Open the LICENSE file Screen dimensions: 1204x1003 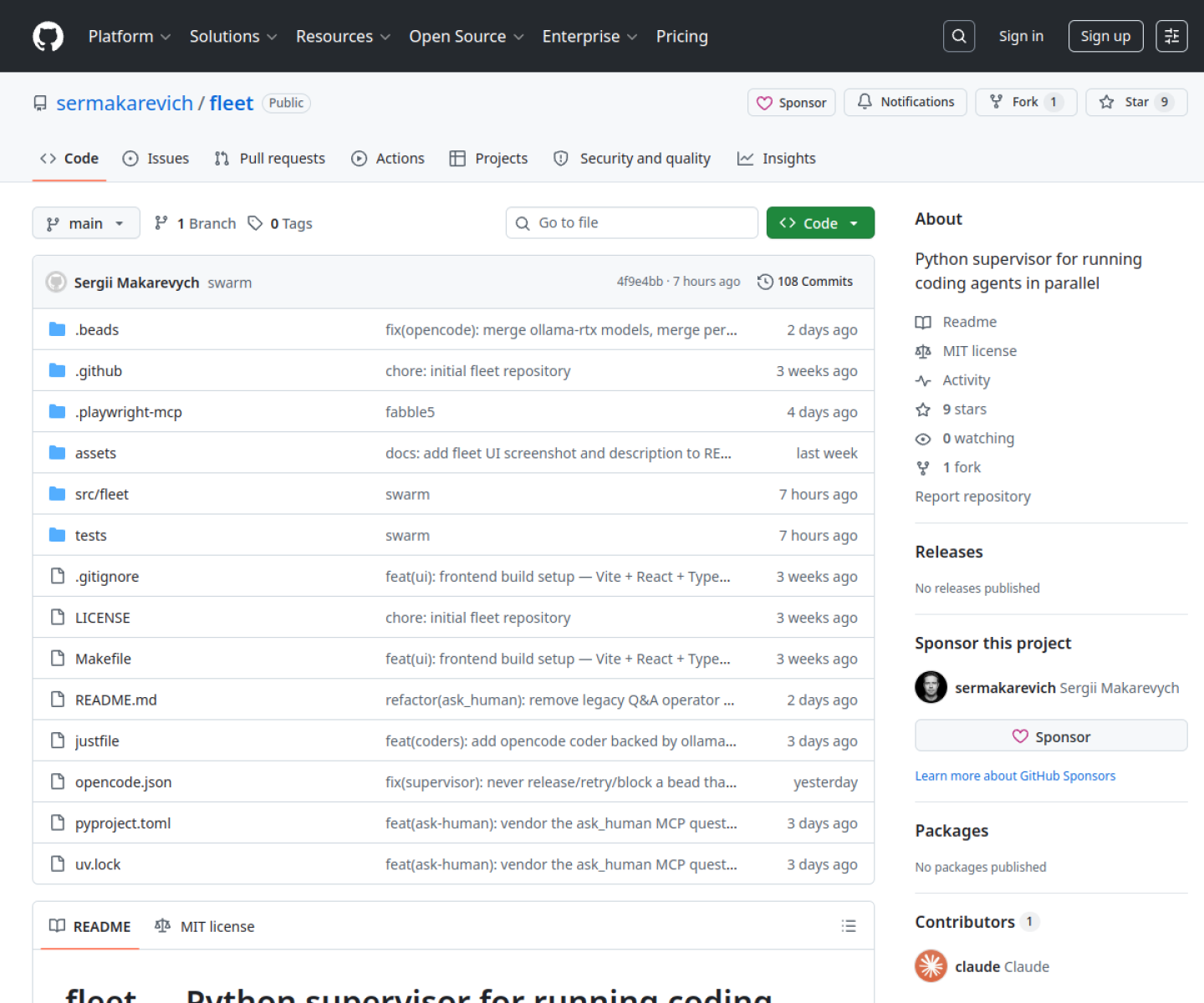[x=103, y=618]
